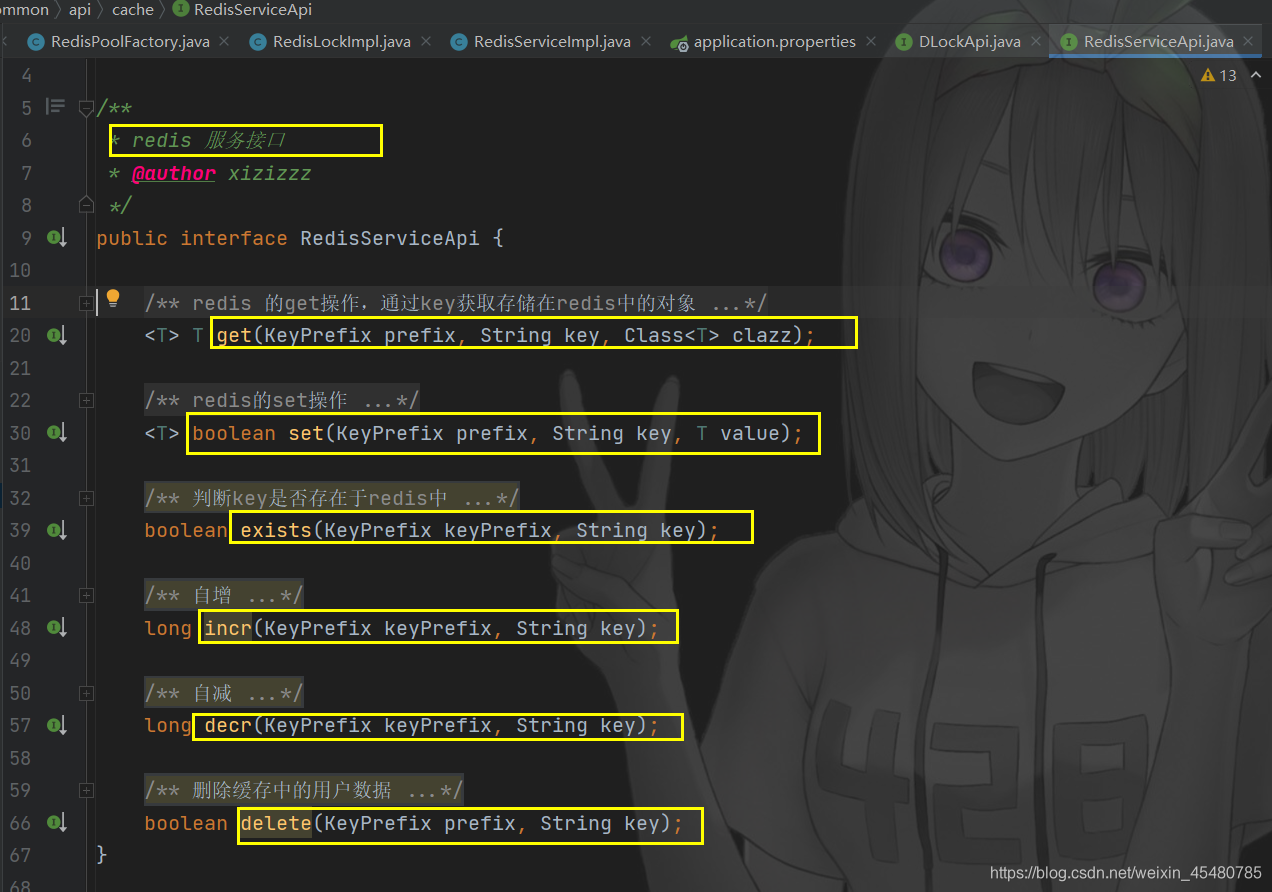Image resolution: width=1272 pixels, height=892 pixels.
Task: Click the 'public' keyword on line 9
Action: [132, 238]
